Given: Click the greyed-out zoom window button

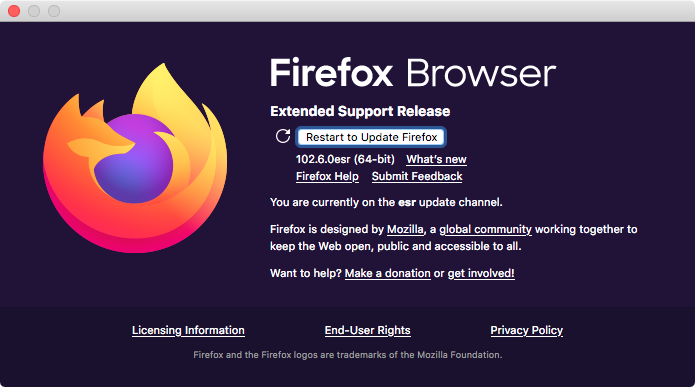Looking at the screenshot, I should (54, 11).
